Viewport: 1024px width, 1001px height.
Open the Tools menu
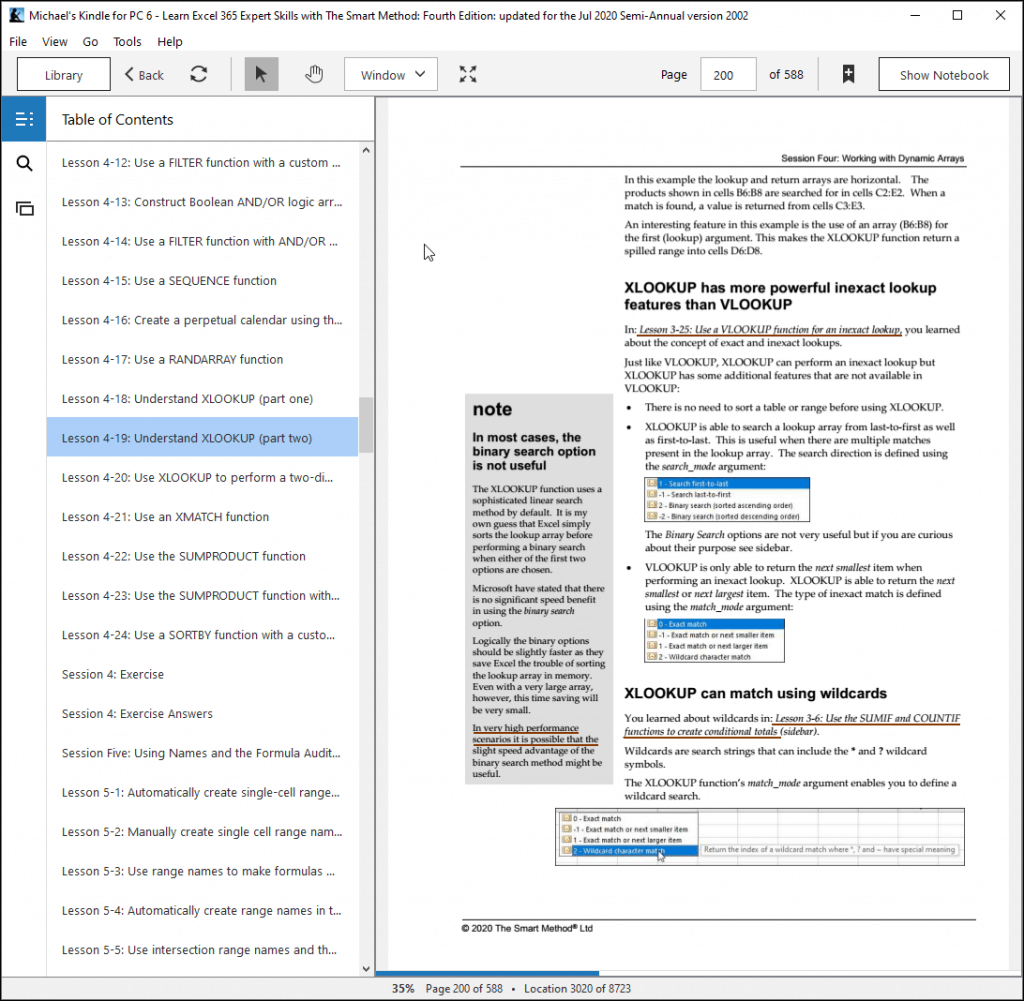point(127,42)
